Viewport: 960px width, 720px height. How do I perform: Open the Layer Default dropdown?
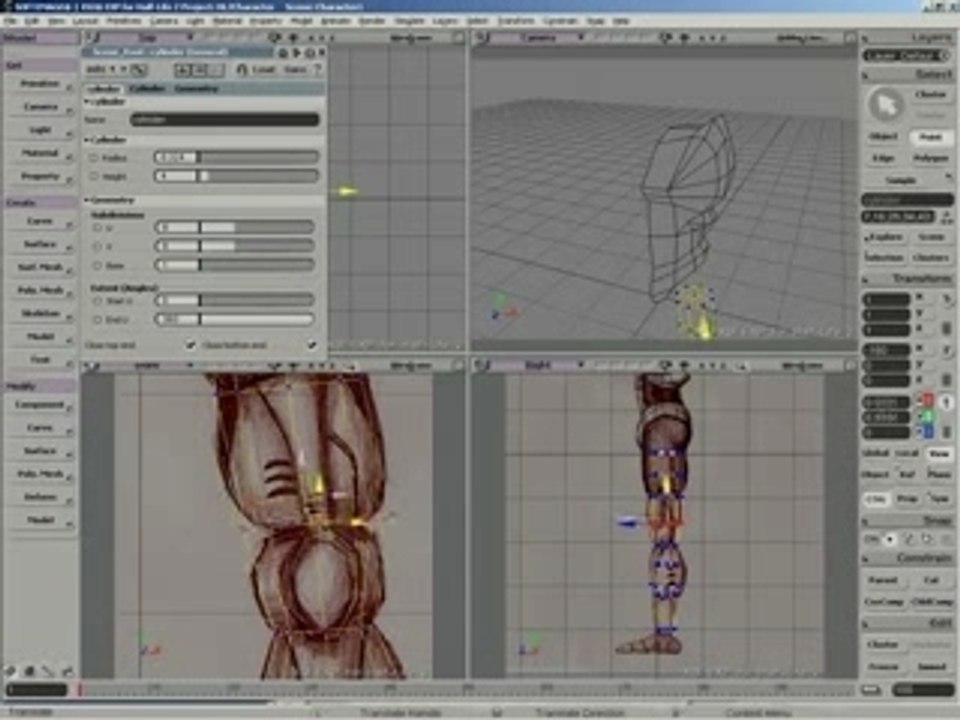tap(907, 56)
